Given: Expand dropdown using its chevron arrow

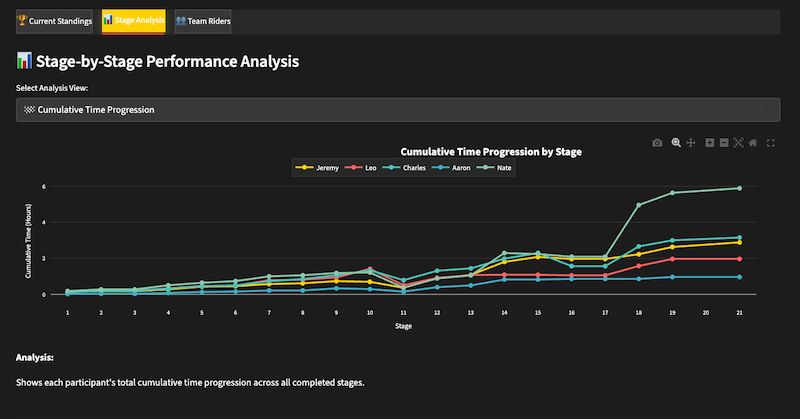Looking at the screenshot, I should pyautogui.click(x=766, y=109).
